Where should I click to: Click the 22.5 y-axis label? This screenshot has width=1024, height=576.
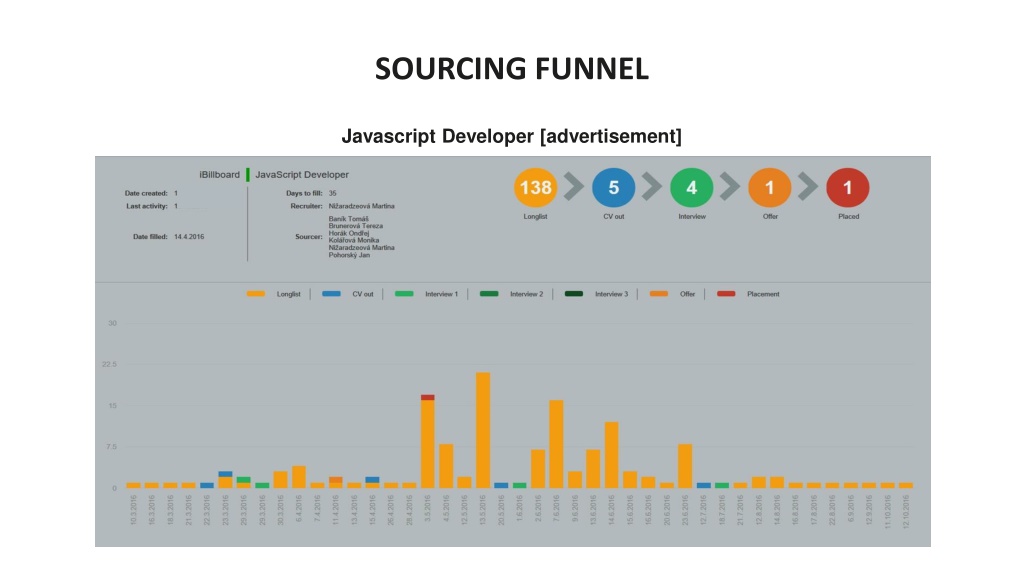click(x=109, y=364)
